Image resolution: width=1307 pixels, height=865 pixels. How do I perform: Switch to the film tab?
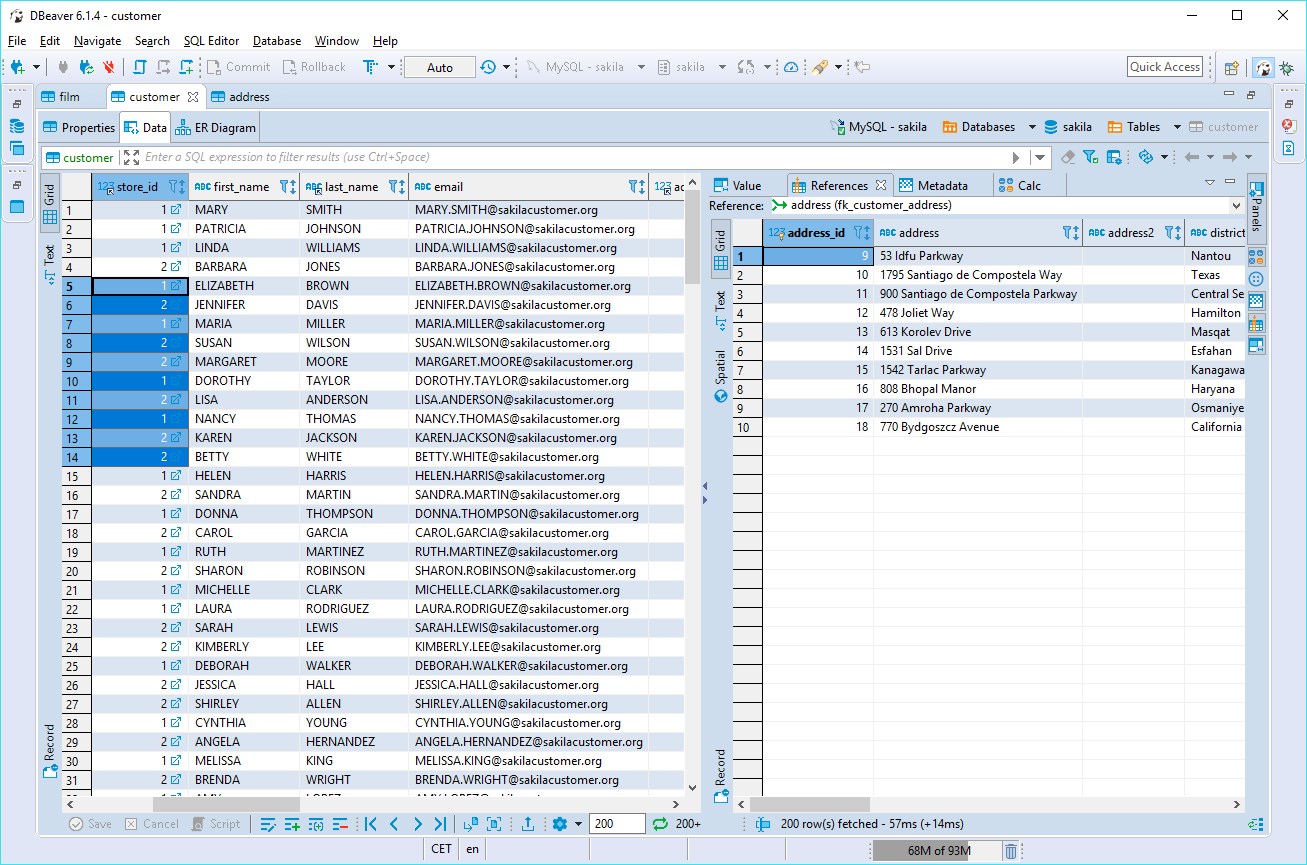pyautogui.click(x=69, y=96)
